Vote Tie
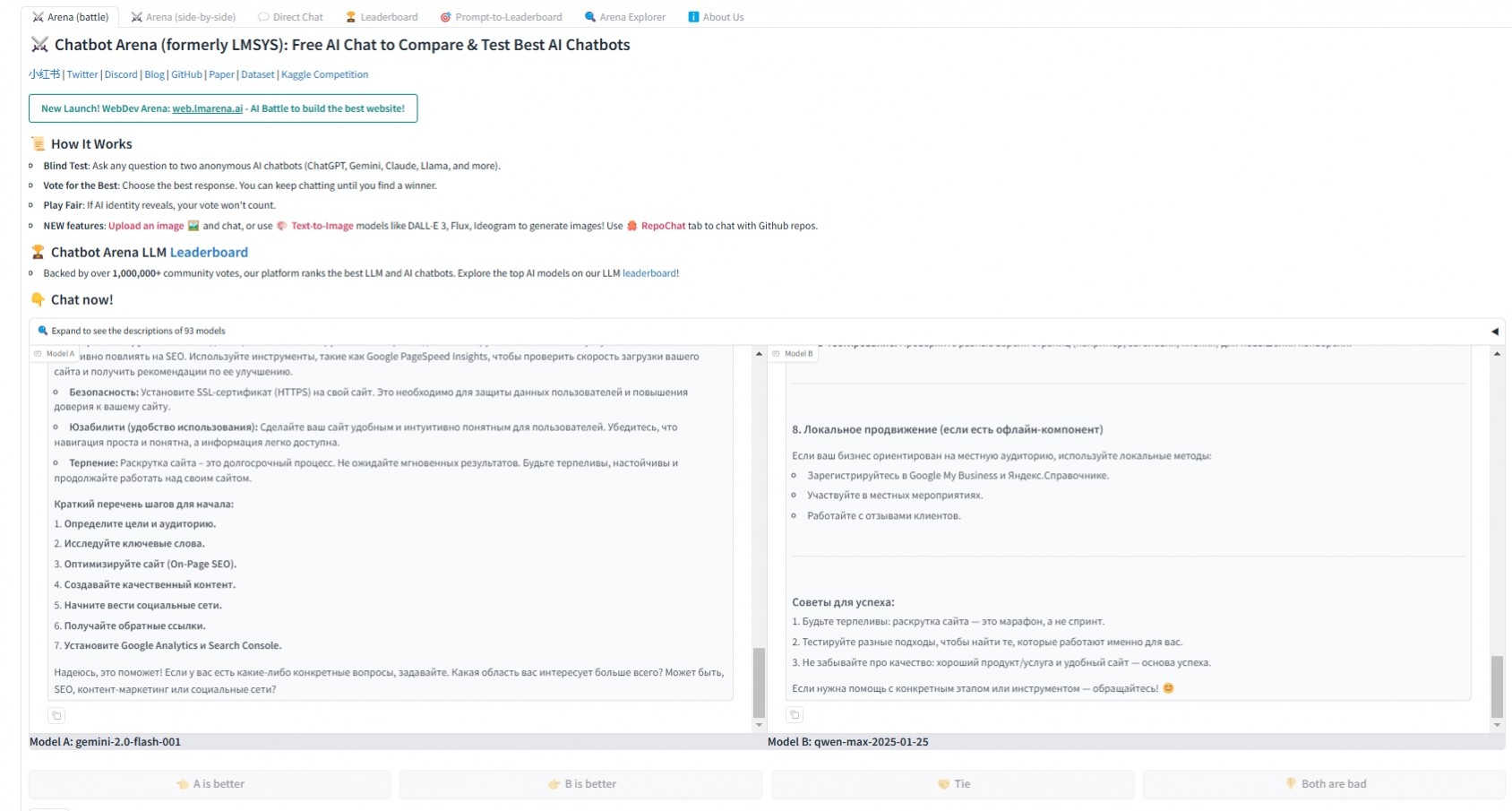 (953, 784)
